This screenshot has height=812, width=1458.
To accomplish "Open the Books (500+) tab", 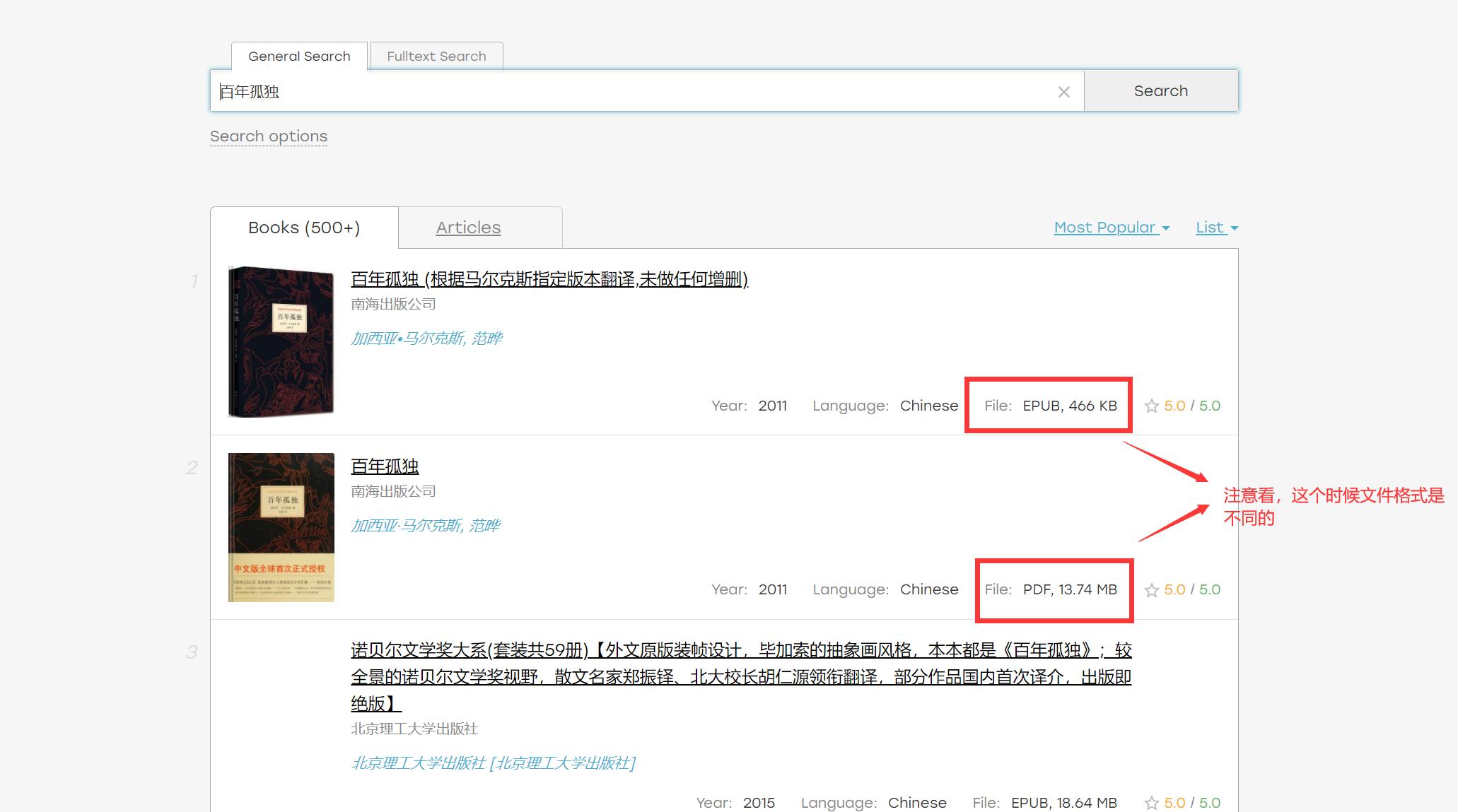I will (x=303, y=227).
